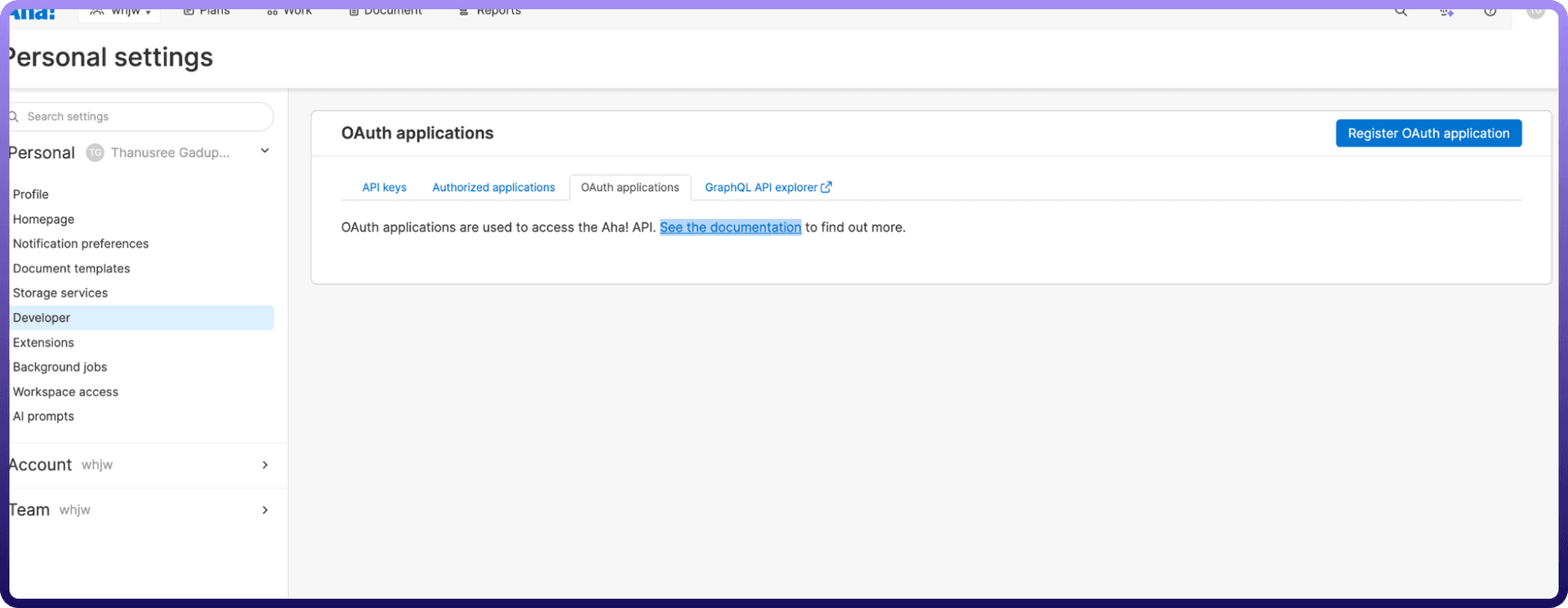Click the user avatar in top bar

click(x=1535, y=11)
